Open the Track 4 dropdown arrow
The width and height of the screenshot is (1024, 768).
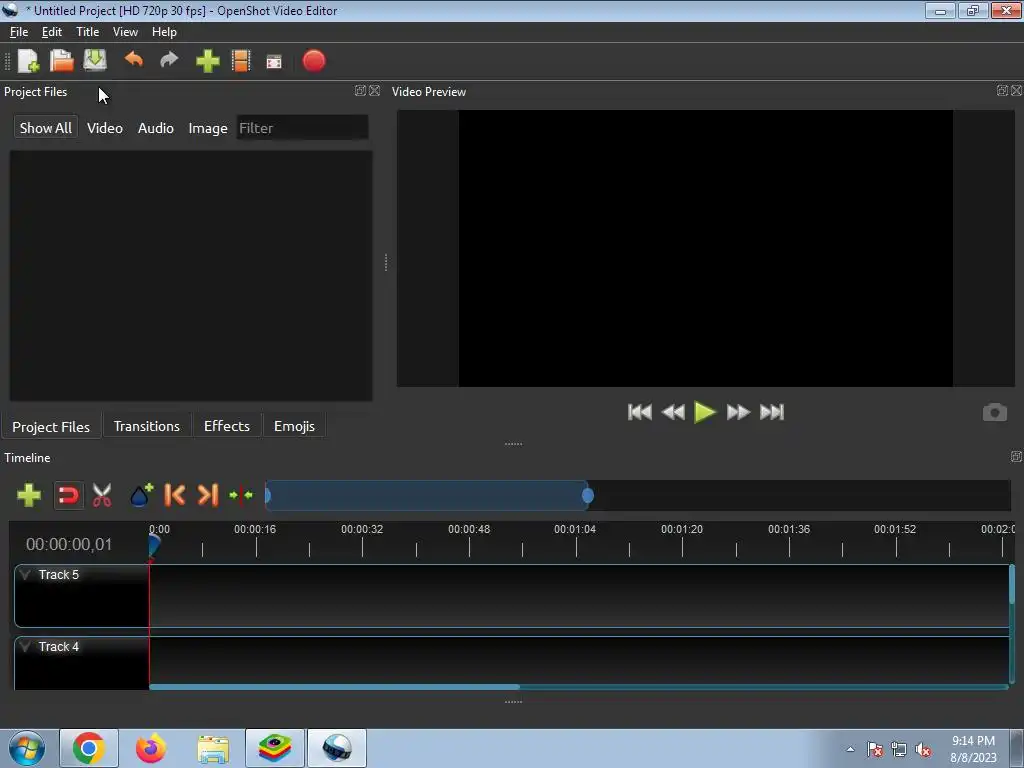[x=25, y=647]
